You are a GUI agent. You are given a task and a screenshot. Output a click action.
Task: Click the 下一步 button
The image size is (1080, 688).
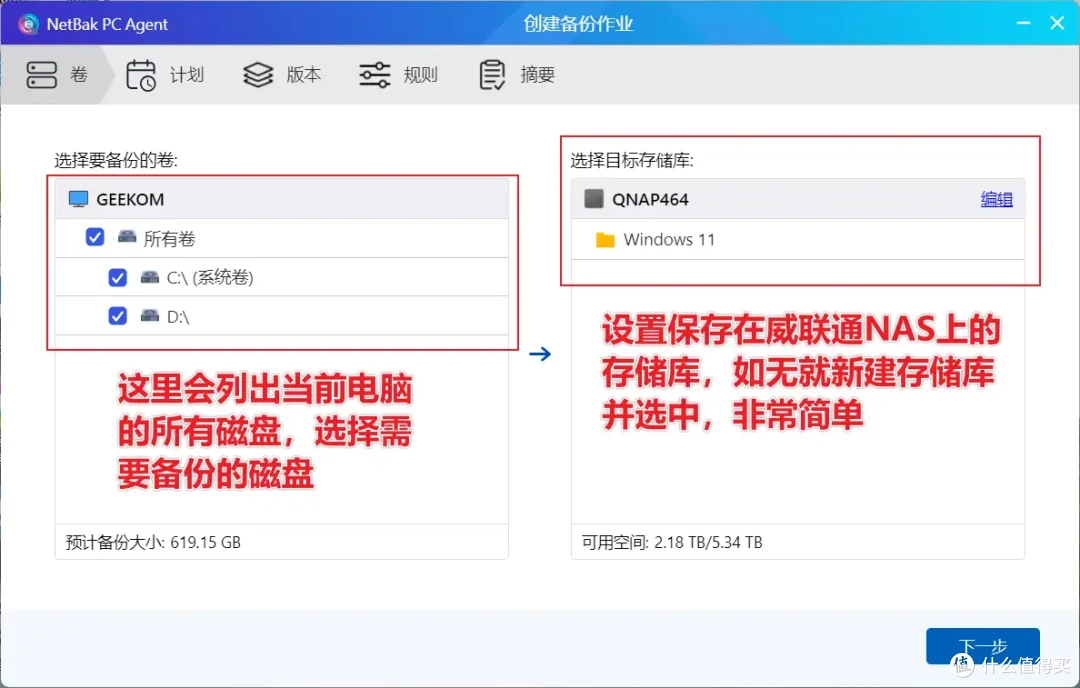(x=983, y=646)
